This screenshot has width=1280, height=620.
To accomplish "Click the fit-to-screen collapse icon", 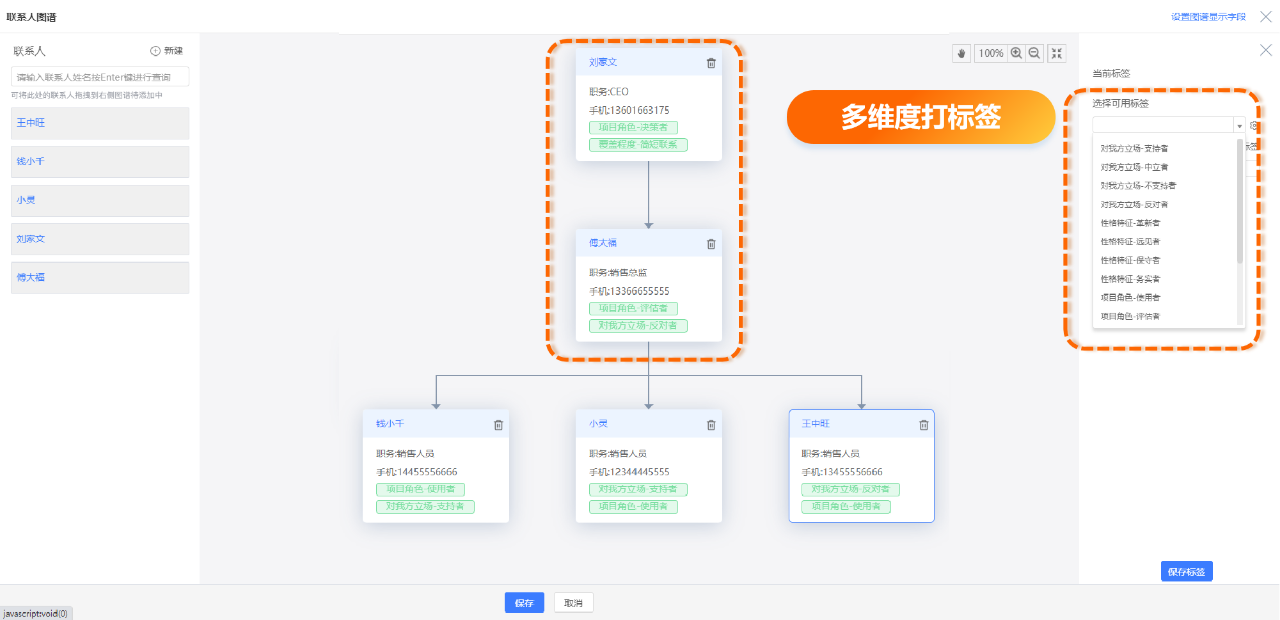I will tap(1057, 54).
